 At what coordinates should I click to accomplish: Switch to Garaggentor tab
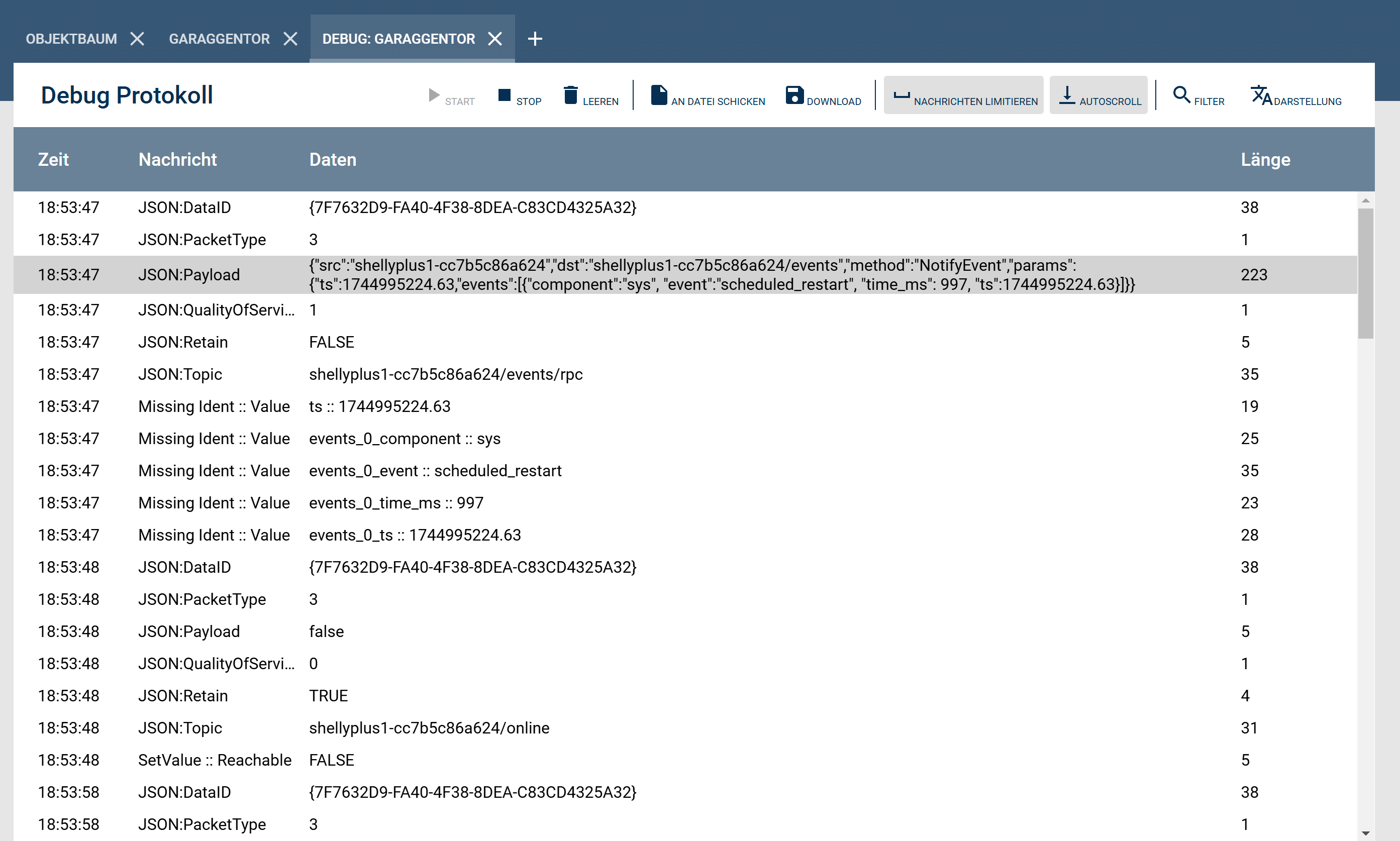click(x=219, y=39)
